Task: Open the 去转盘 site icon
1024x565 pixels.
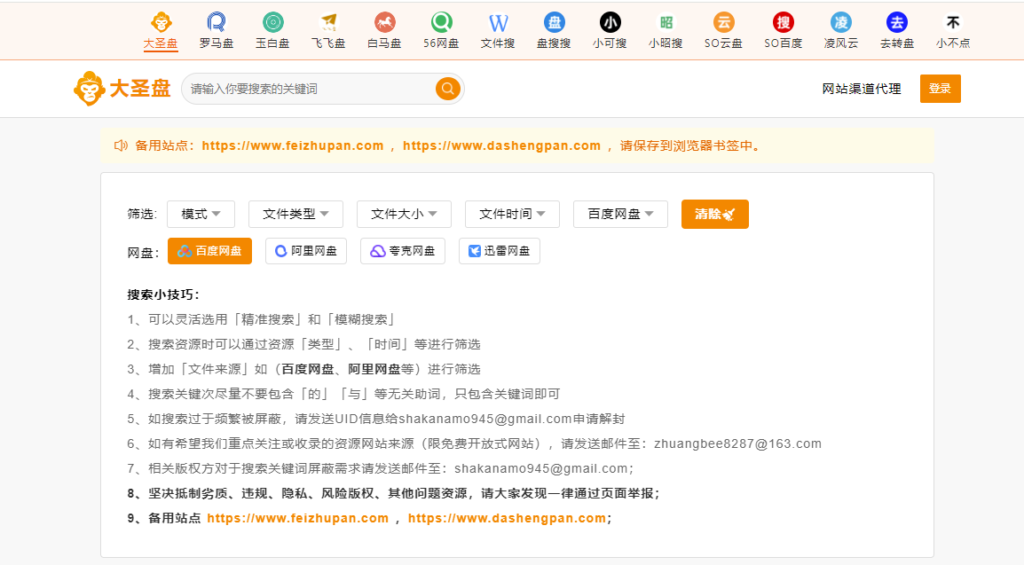Action: (x=897, y=22)
